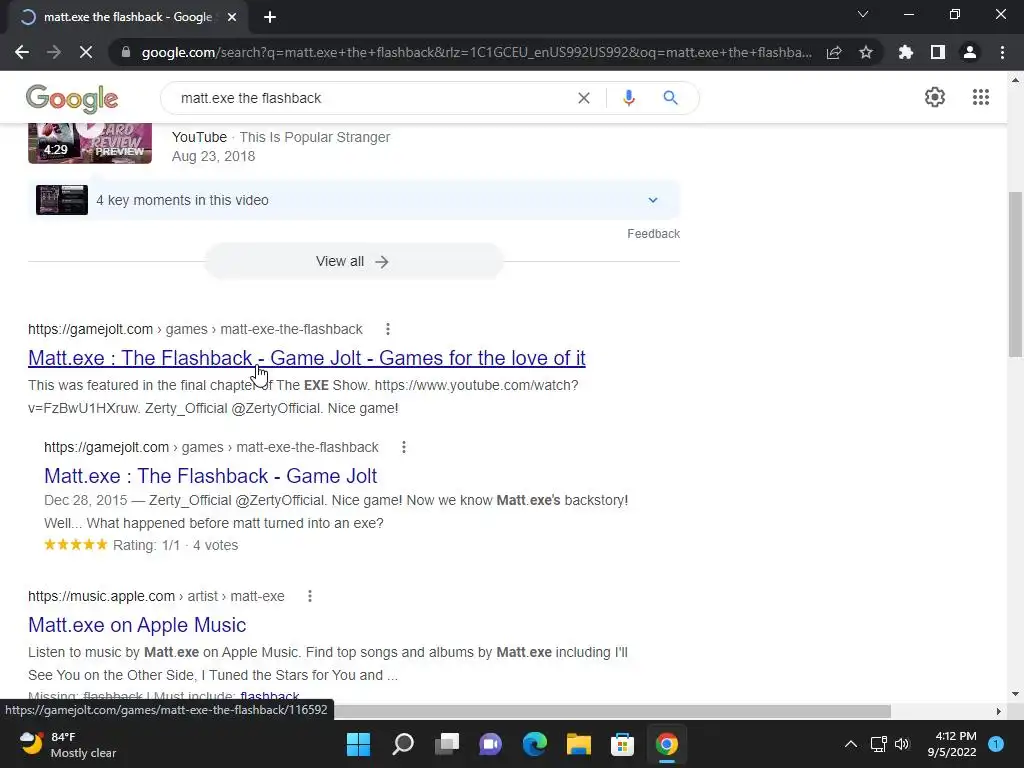Send Feedback on video results
1024x768 pixels.
point(653,234)
